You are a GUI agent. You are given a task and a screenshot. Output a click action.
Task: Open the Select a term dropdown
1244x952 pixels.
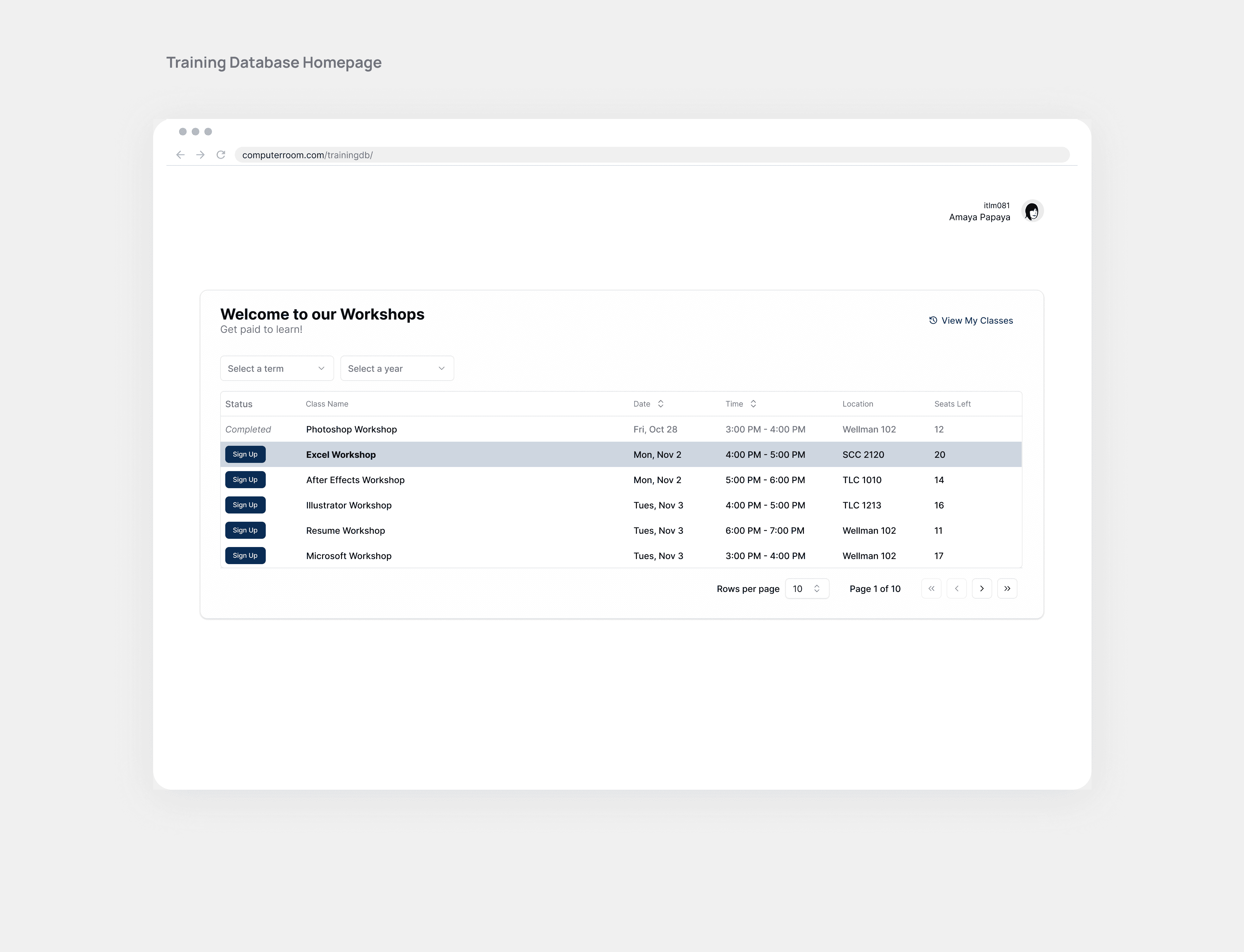(x=277, y=368)
